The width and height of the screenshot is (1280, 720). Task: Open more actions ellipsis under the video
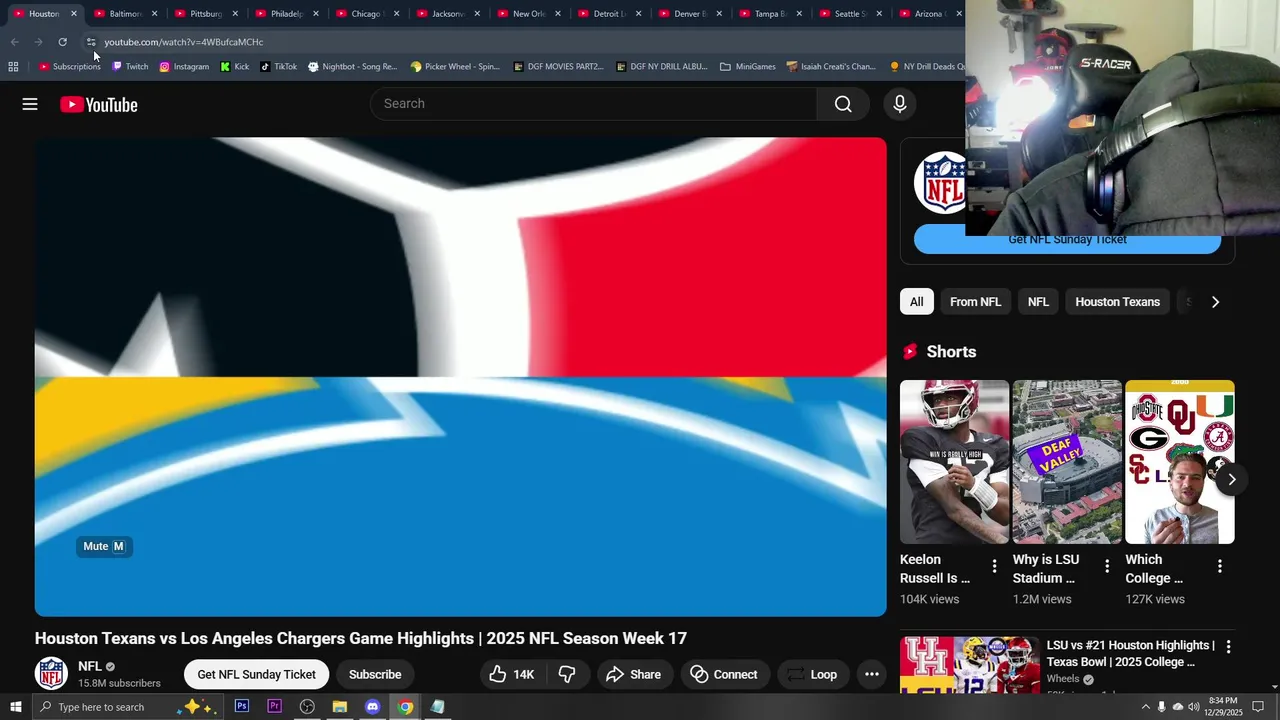pyautogui.click(x=871, y=674)
